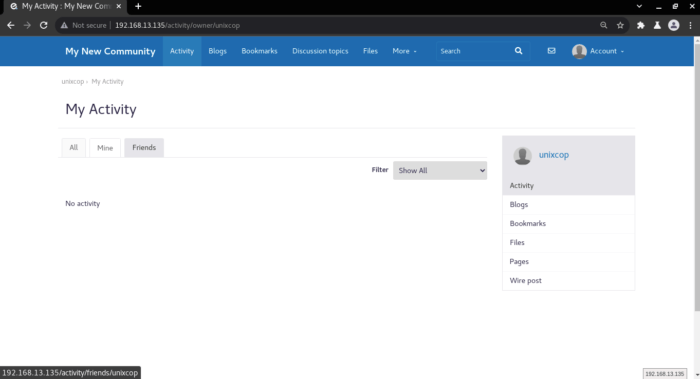Open the Show All filter dropdown
700x379 pixels.
440,171
